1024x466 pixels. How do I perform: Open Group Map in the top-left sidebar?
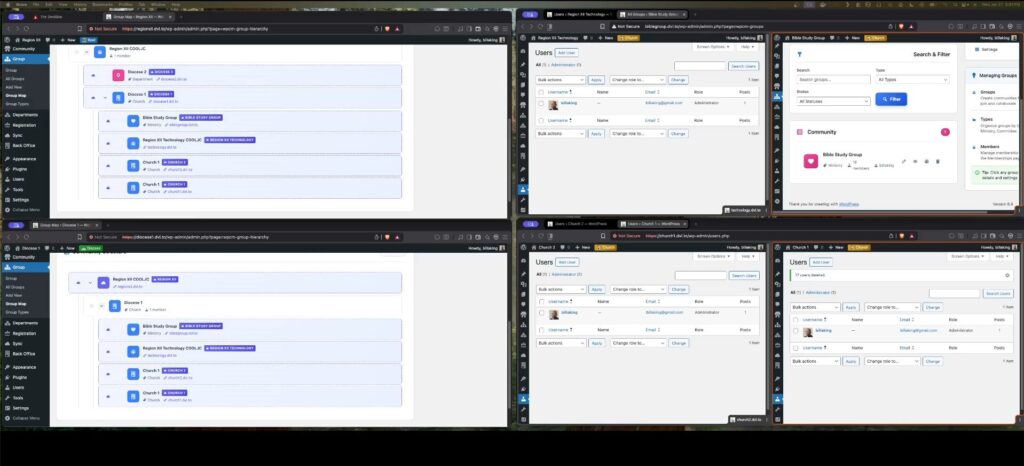[x=16, y=95]
